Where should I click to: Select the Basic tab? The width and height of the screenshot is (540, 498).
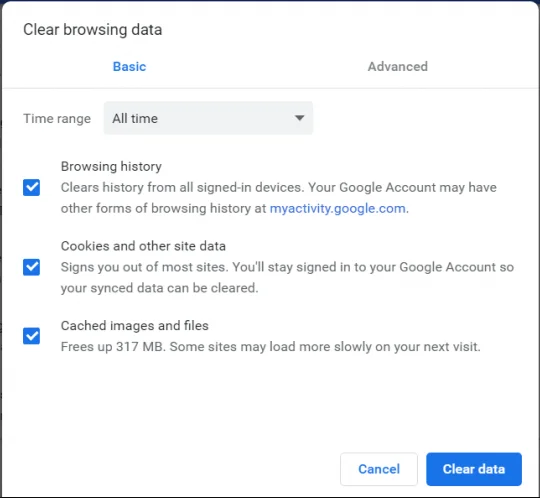129,66
